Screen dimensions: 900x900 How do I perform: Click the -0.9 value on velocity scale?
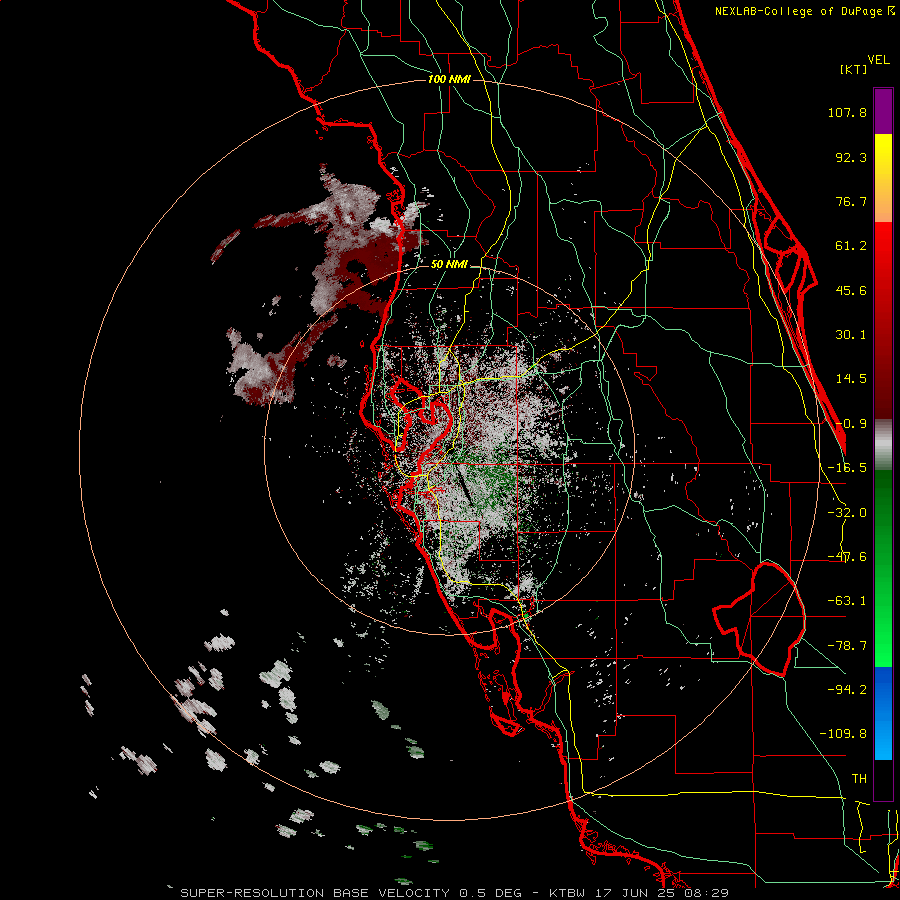point(851,424)
